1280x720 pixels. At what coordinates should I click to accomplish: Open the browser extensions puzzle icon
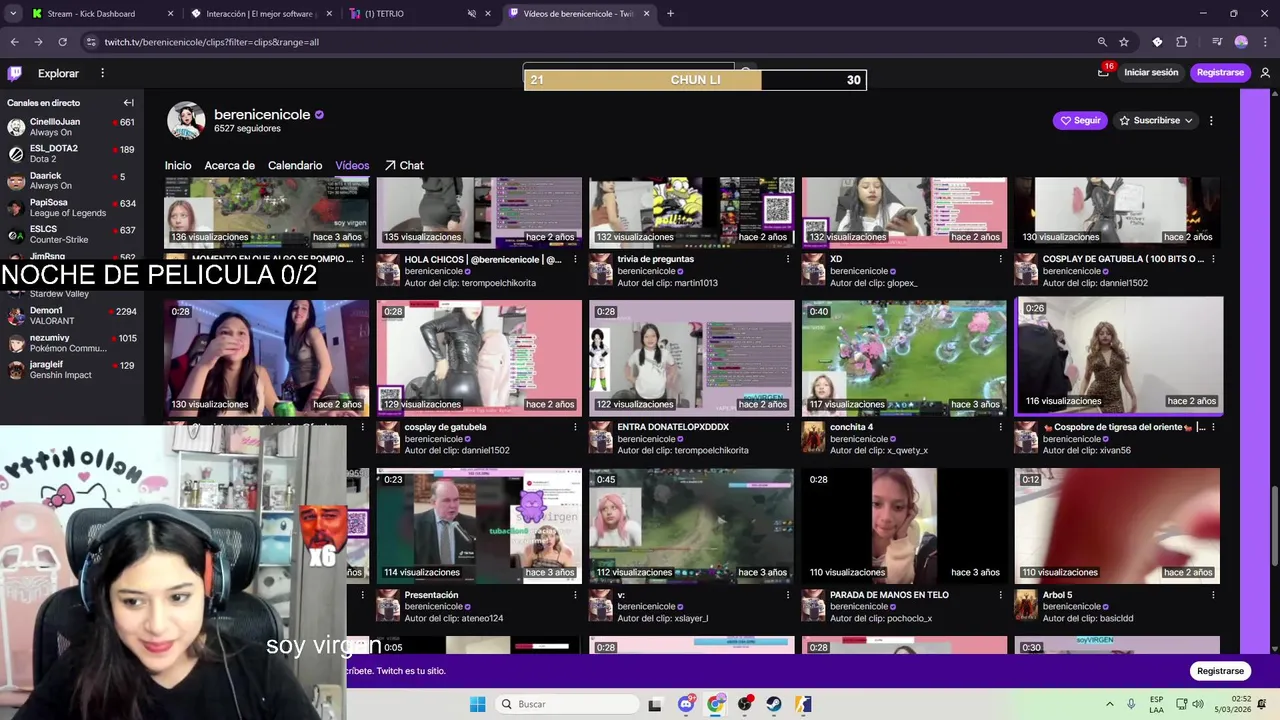[x=1182, y=42]
